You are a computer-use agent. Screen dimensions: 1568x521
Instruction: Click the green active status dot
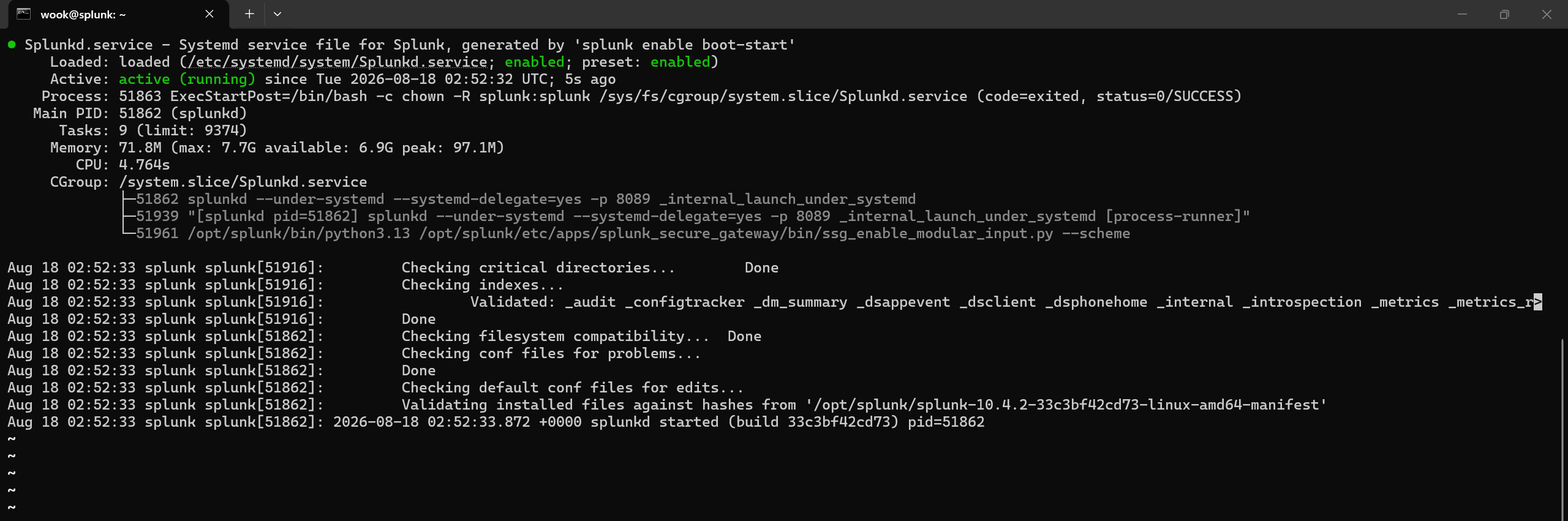[x=12, y=44]
